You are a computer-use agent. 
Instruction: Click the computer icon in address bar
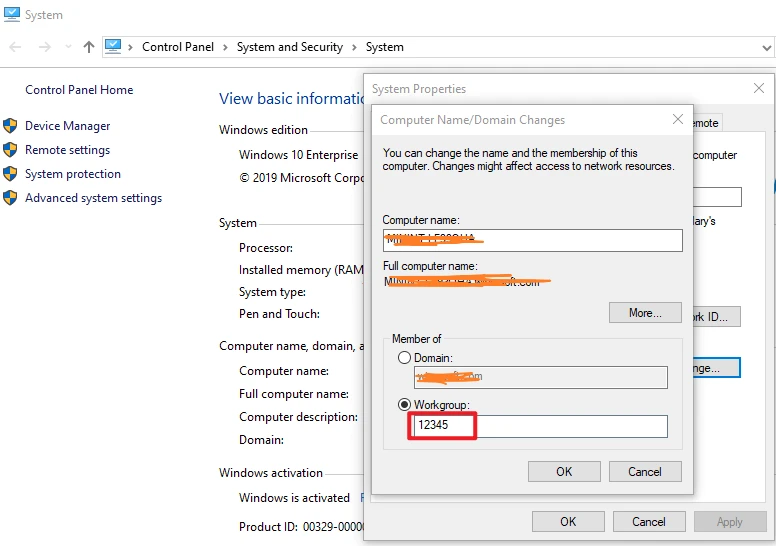click(113, 47)
